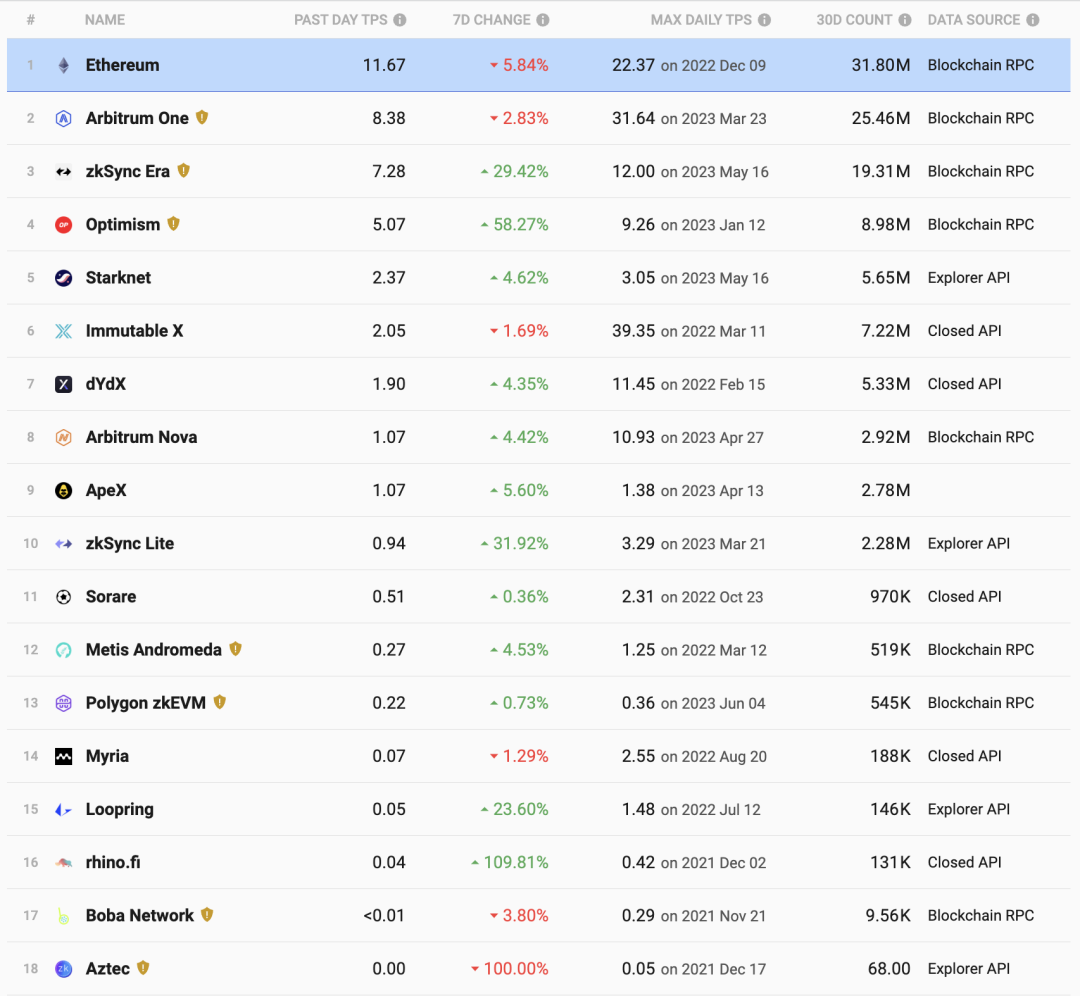The width and height of the screenshot is (1080, 996).
Task: Open the rhino.fi project link
Action: 113,862
